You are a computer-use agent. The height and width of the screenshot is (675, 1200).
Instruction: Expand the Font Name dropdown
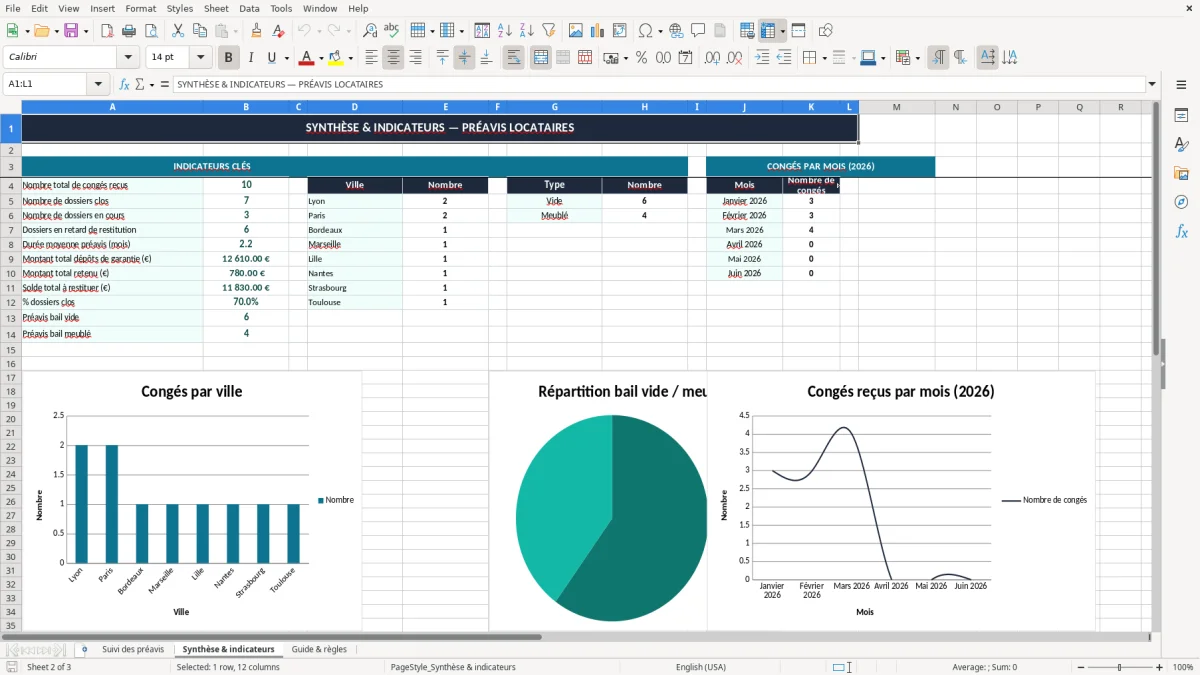127,58
